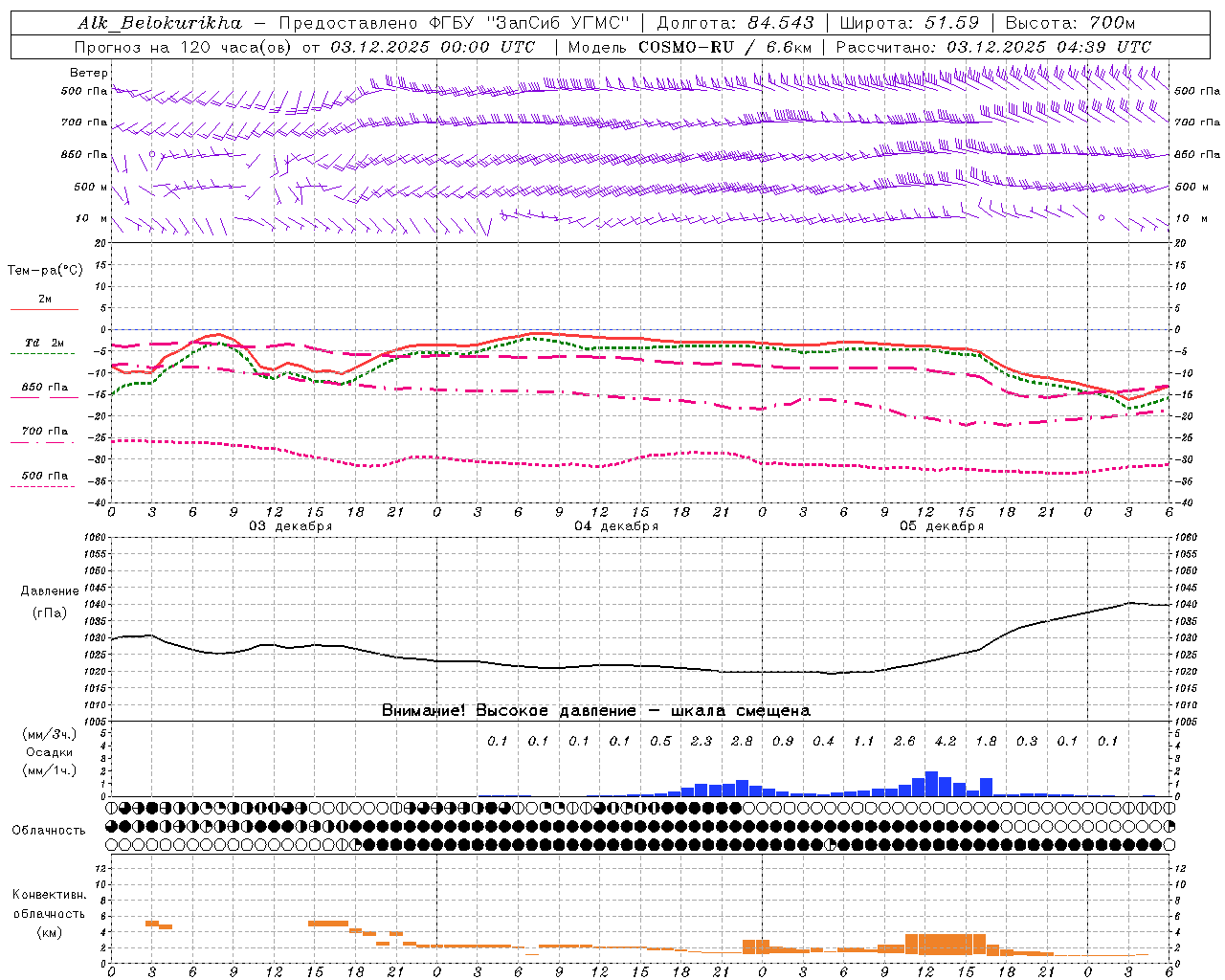Click the 0.4 precipitation total value
1225x980 pixels.
click(823, 742)
